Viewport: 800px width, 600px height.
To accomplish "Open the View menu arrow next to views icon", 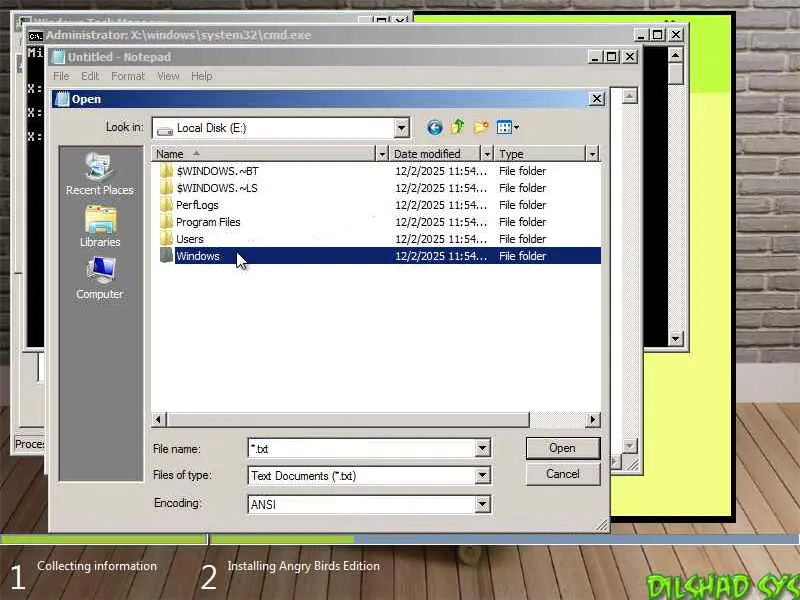I will pyautogui.click(x=516, y=127).
